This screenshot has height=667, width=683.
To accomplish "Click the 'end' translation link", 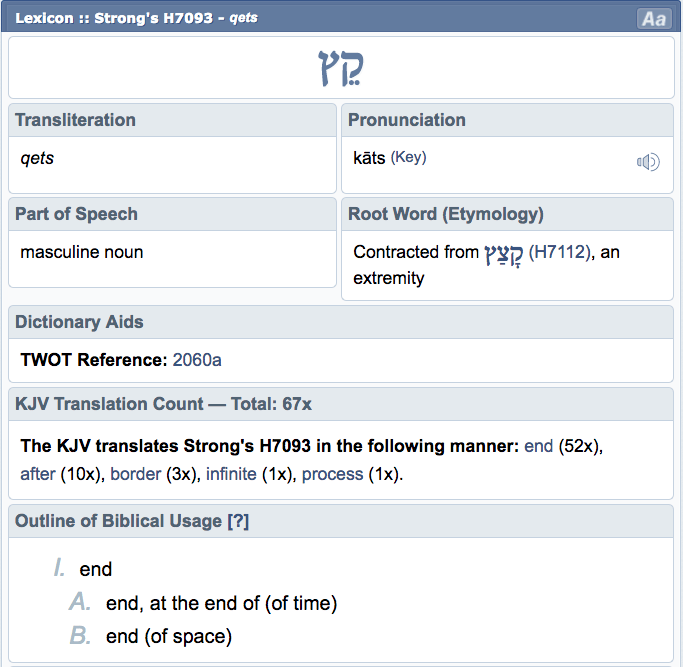I will pyautogui.click(x=538, y=446).
